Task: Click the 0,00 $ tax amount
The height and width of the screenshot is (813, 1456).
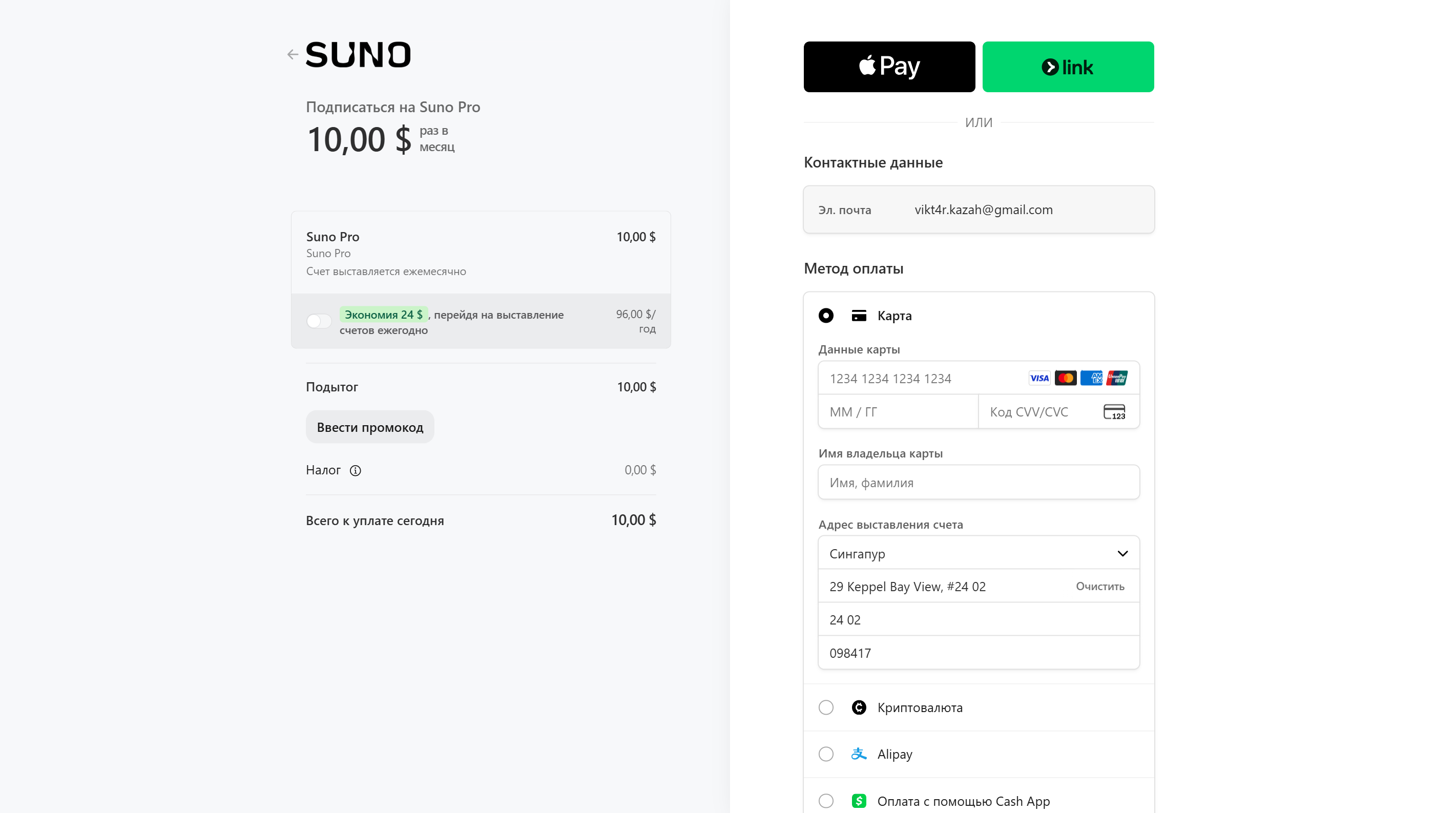Action: click(x=640, y=470)
